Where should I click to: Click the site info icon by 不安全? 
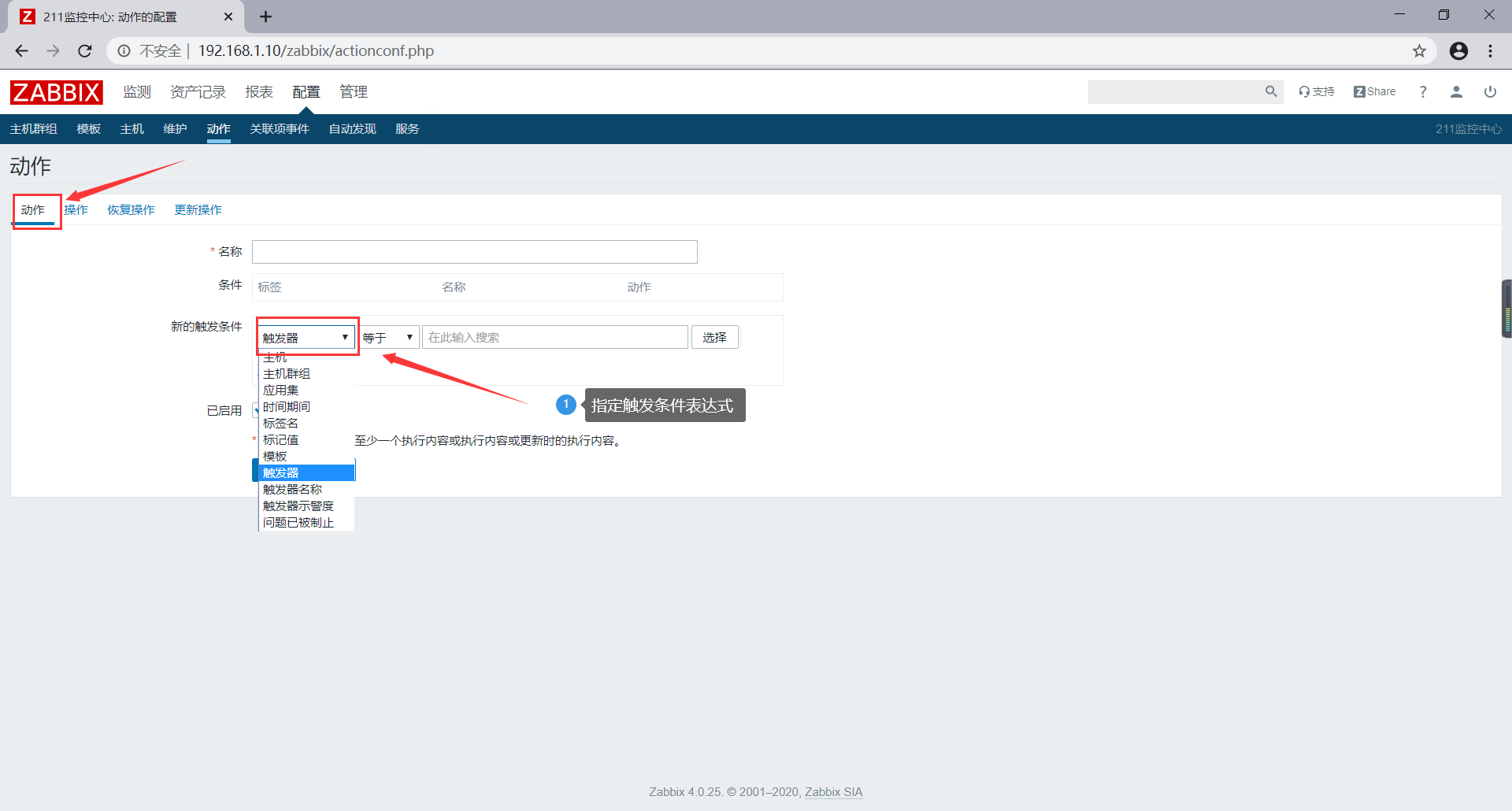(124, 51)
